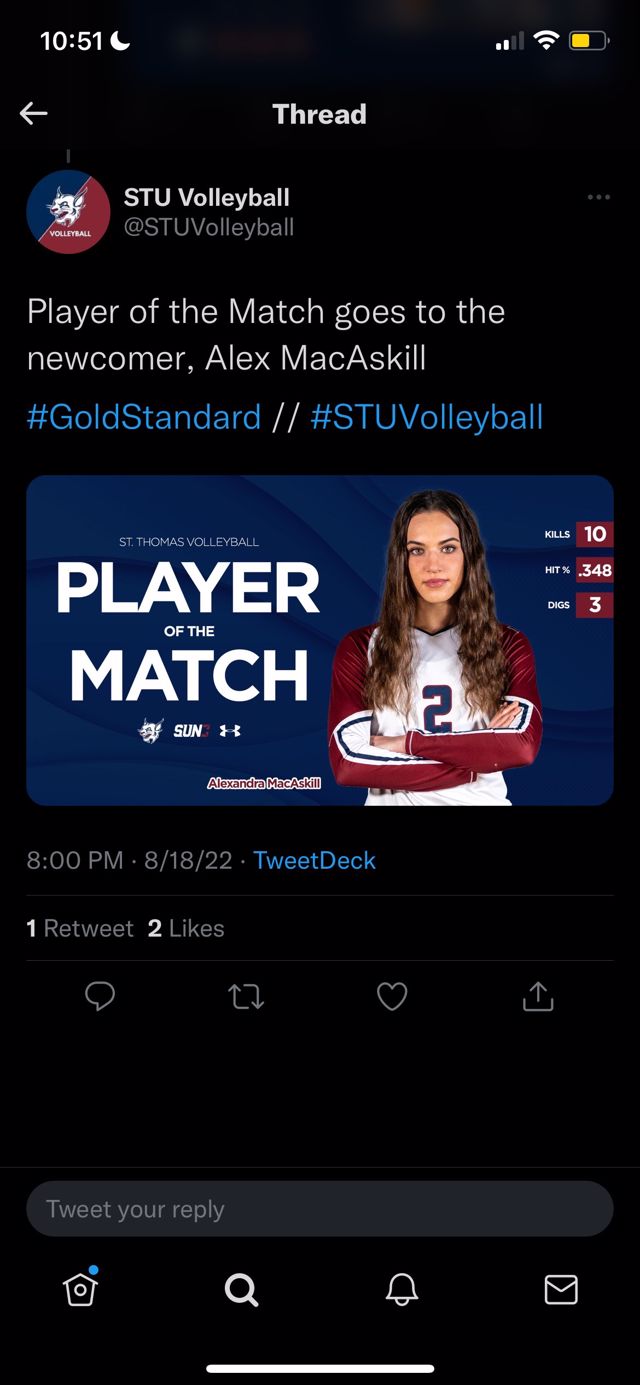Tap the STU Volleyball profile avatar
Viewport: 640px width, 1385px height.
pos(68,212)
